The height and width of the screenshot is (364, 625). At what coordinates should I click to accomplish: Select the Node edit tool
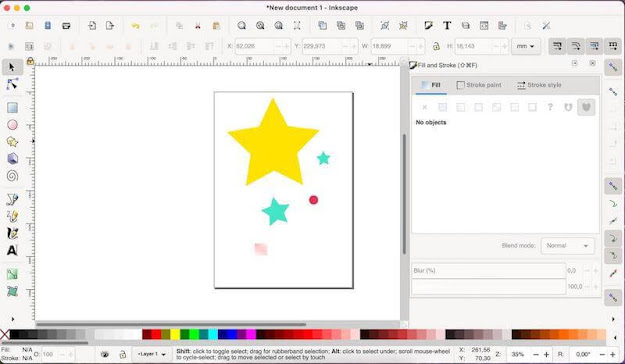point(12,84)
